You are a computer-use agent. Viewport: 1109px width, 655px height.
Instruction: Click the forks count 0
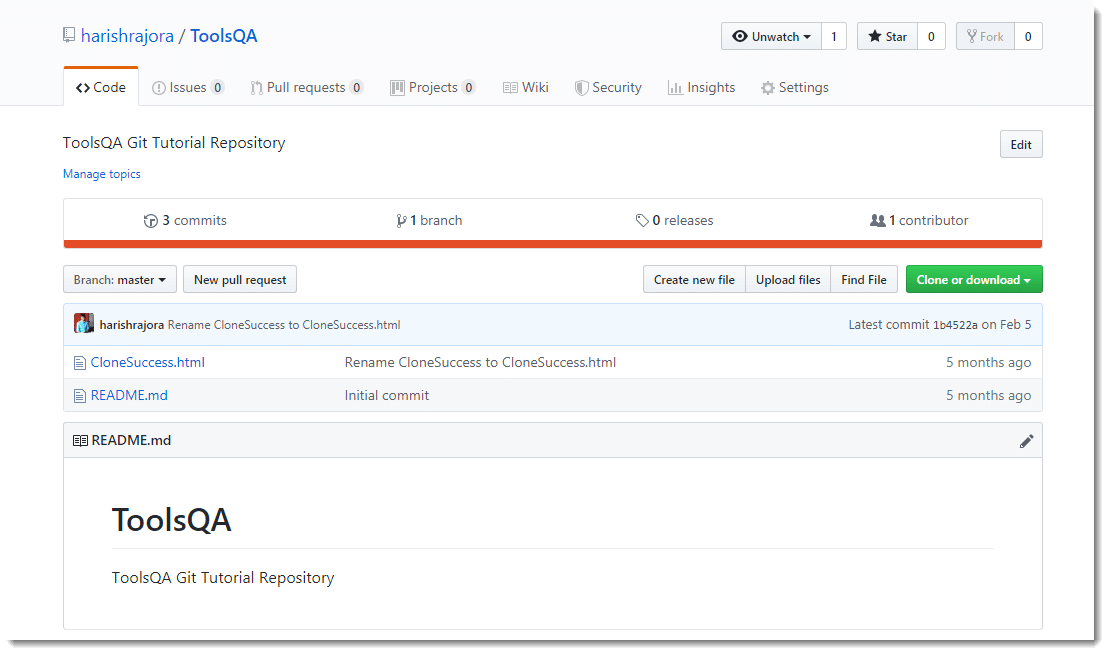pyautogui.click(x=1028, y=36)
